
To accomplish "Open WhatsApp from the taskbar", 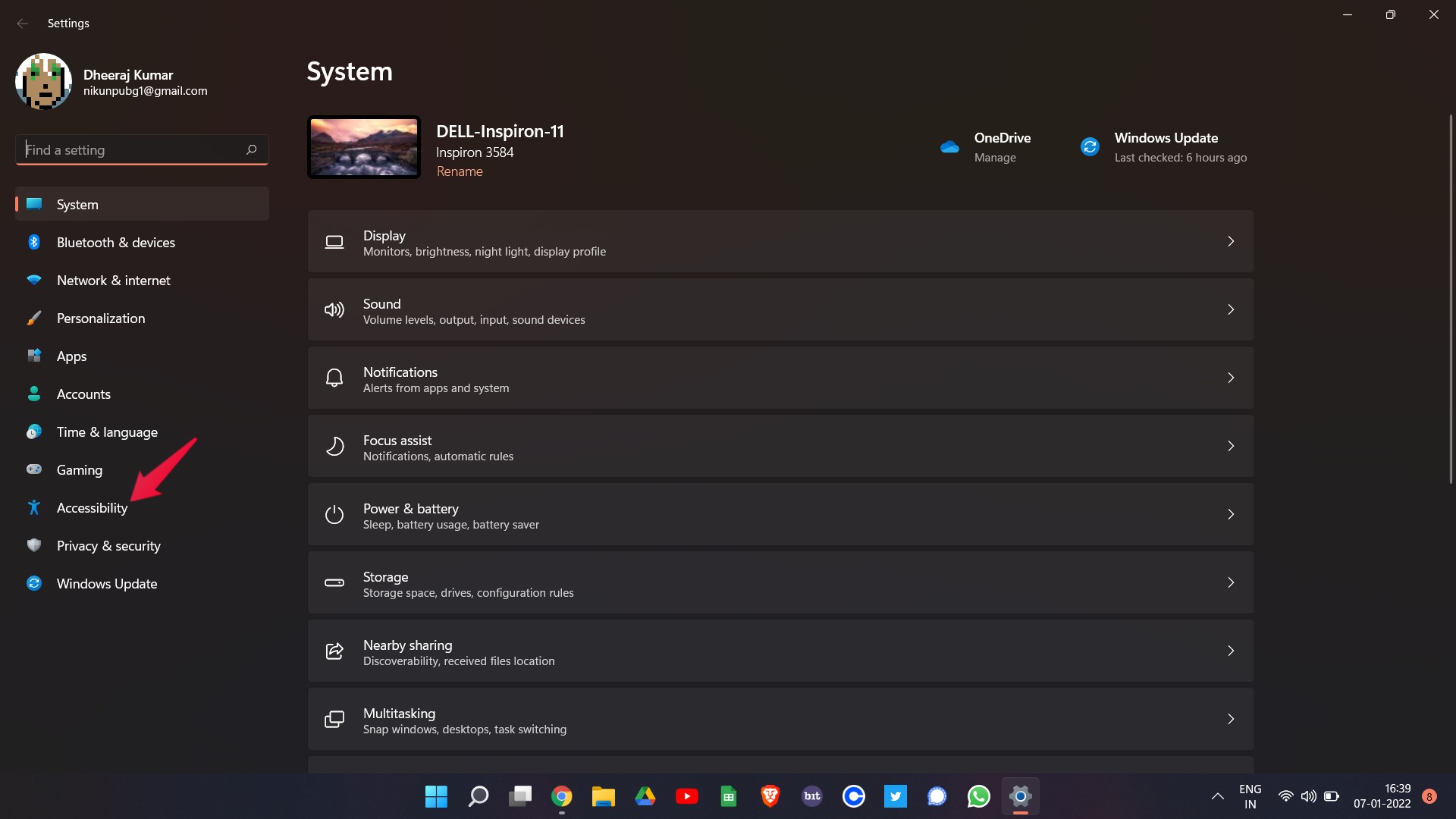I will (x=978, y=796).
